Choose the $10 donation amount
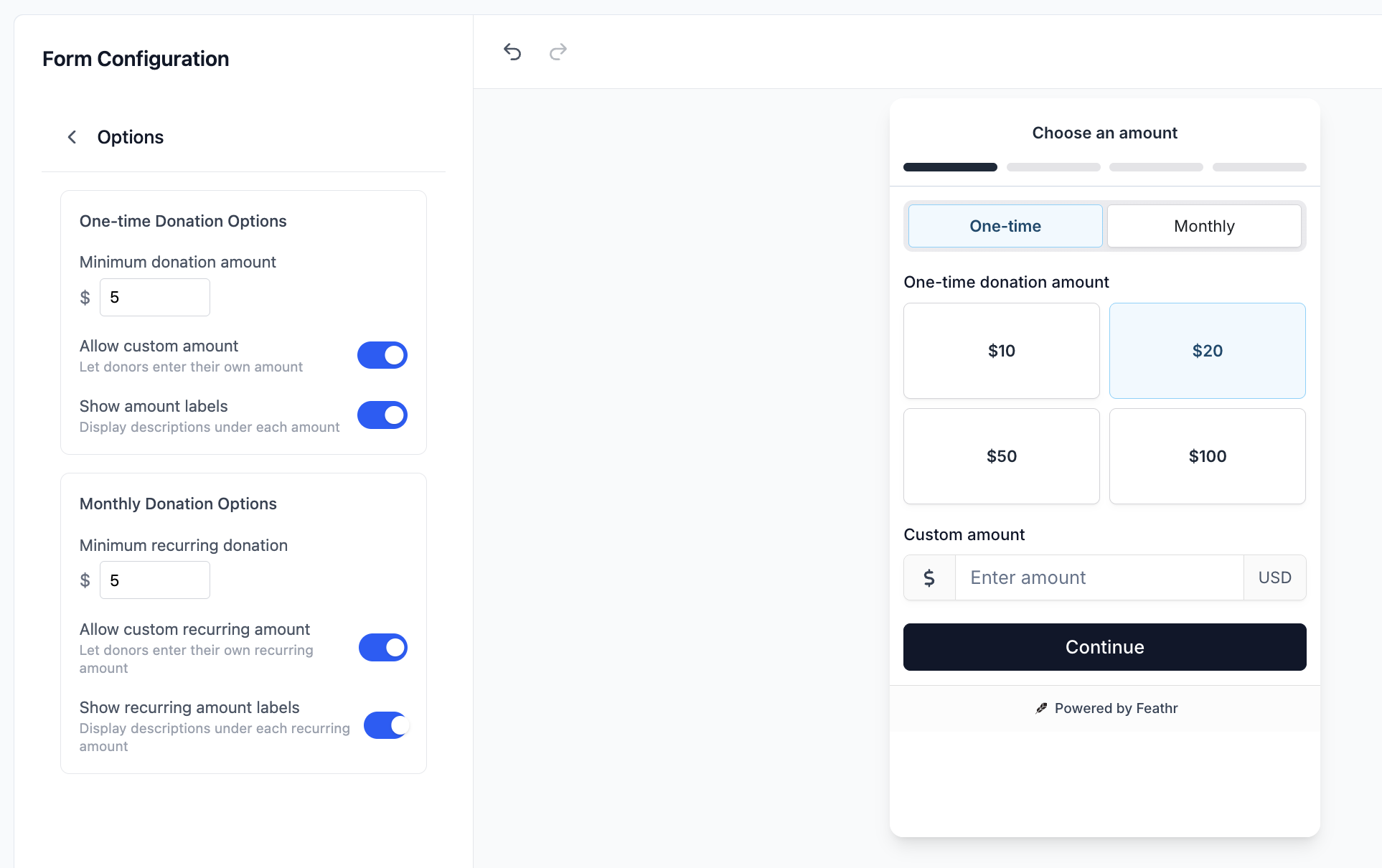This screenshot has height=868, width=1382. click(x=1001, y=351)
